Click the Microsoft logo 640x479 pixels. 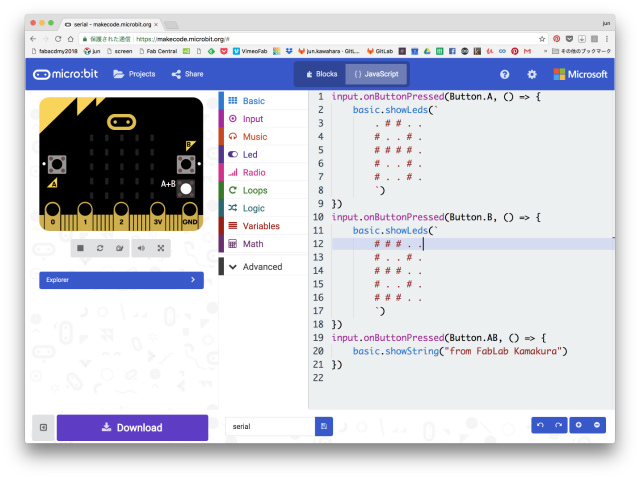tap(580, 74)
